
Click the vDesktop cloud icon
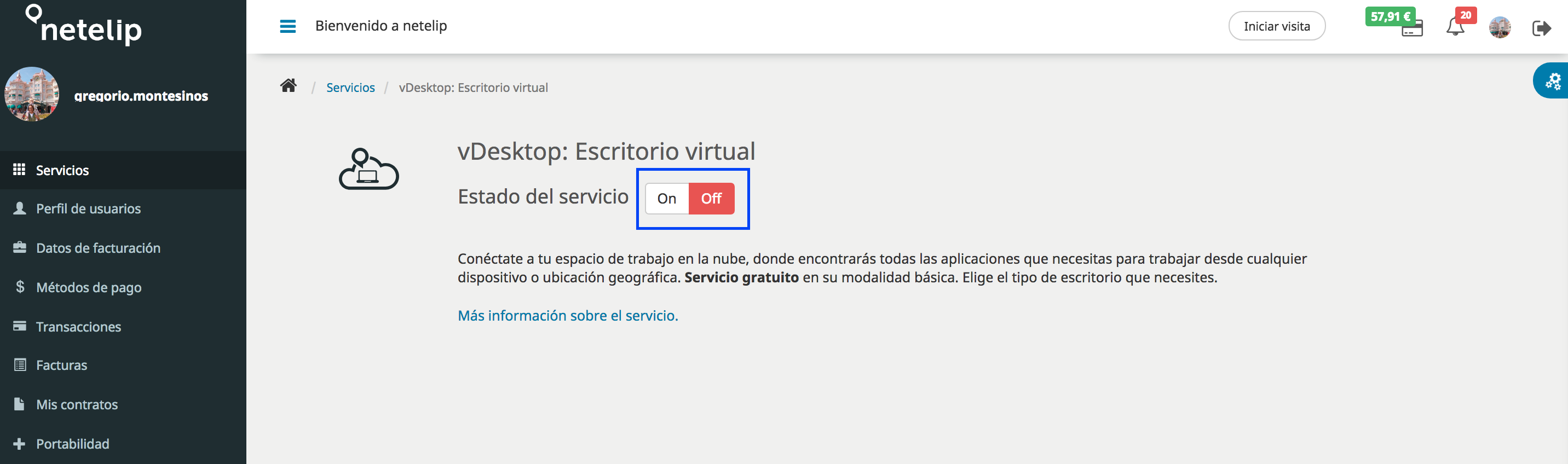(x=369, y=169)
